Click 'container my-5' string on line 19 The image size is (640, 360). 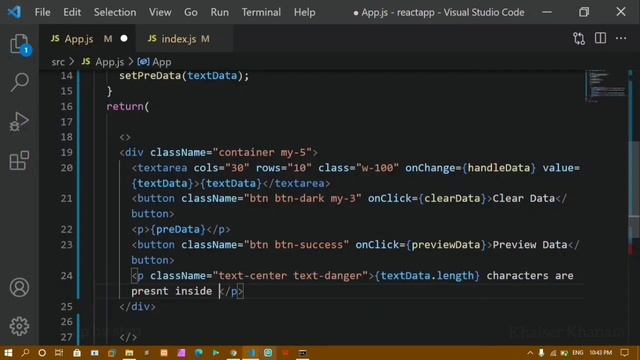click(x=262, y=153)
